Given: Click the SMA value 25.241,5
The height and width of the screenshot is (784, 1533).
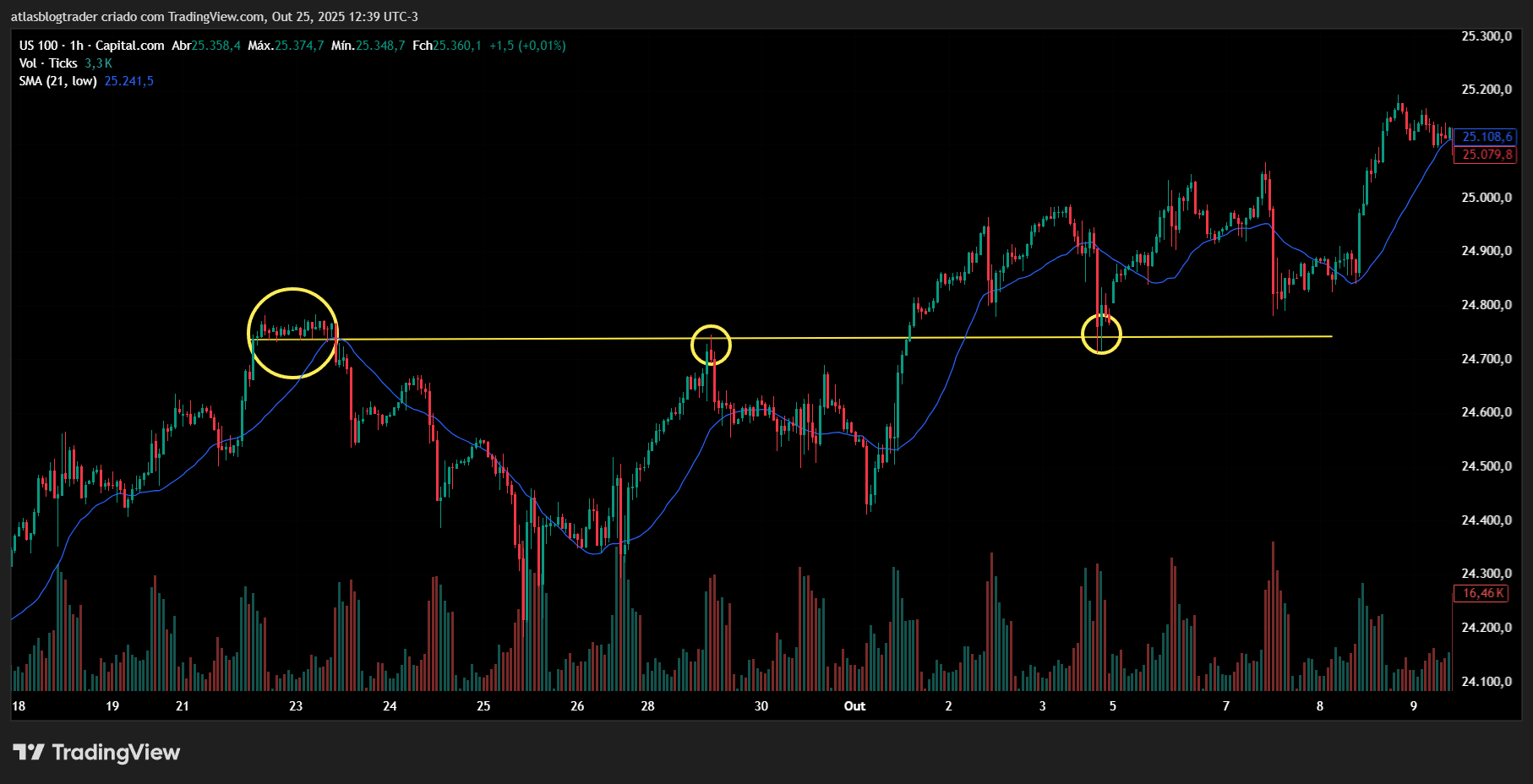Looking at the screenshot, I should 128,81.
